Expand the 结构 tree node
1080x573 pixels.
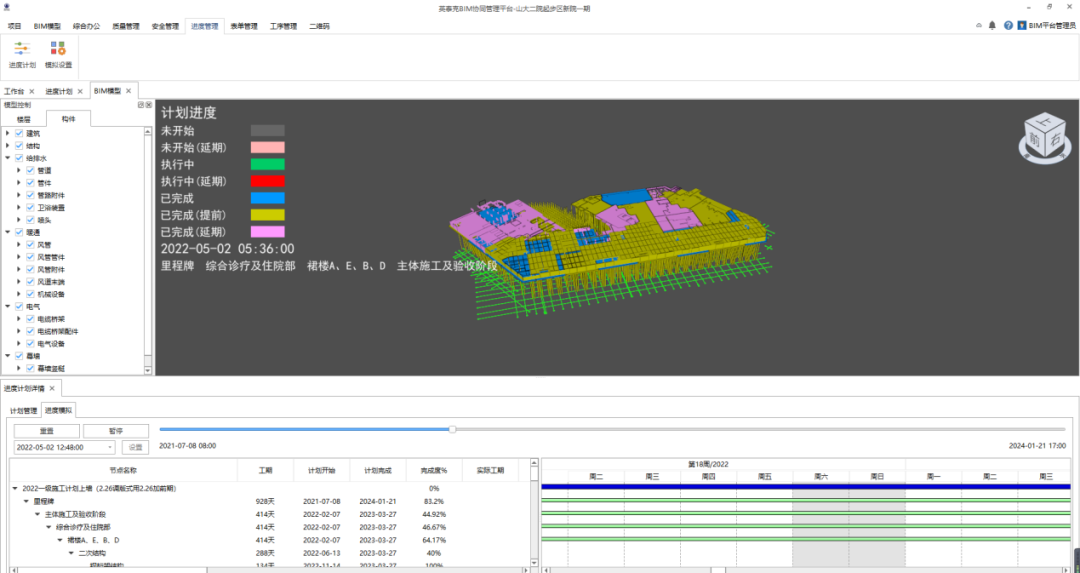pyautogui.click(x=8, y=146)
